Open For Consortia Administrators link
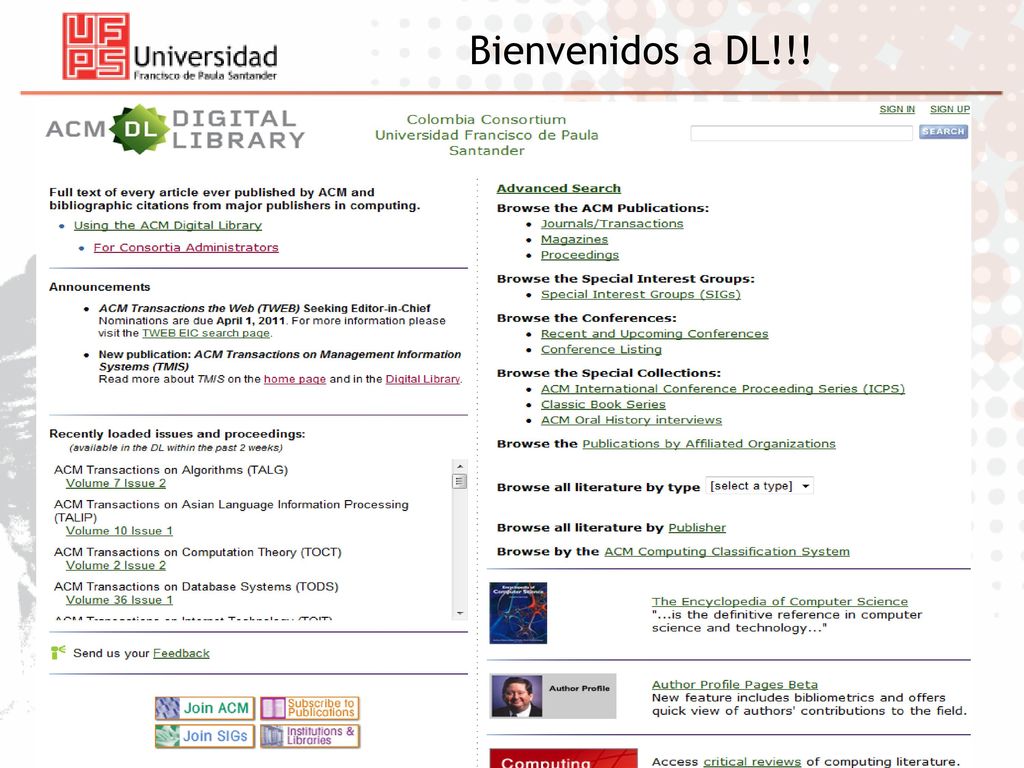The height and width of the screenshot is (768, 1024). [x=186, y=247]
